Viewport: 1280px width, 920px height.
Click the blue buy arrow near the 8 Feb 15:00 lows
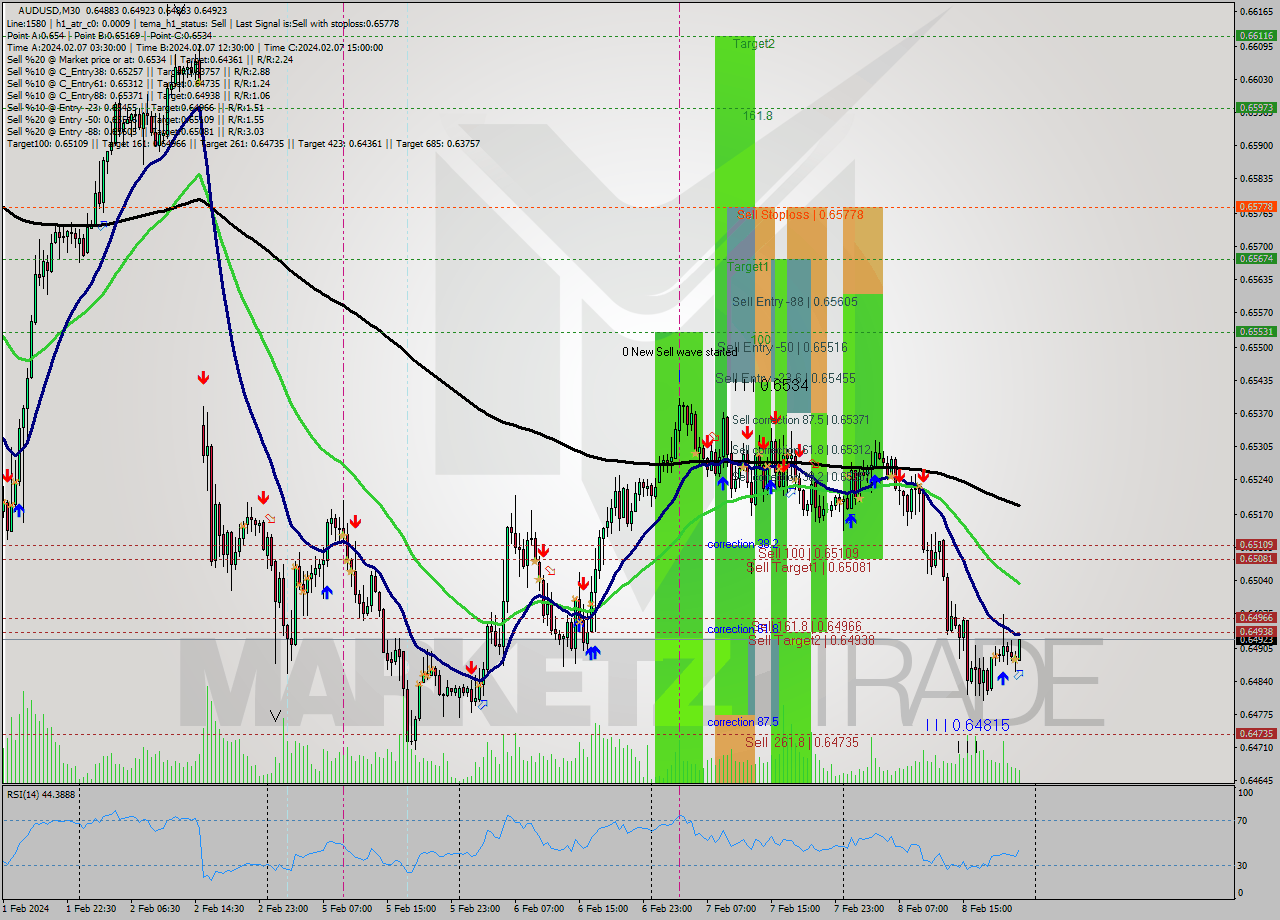click(x=1003, y=678)
